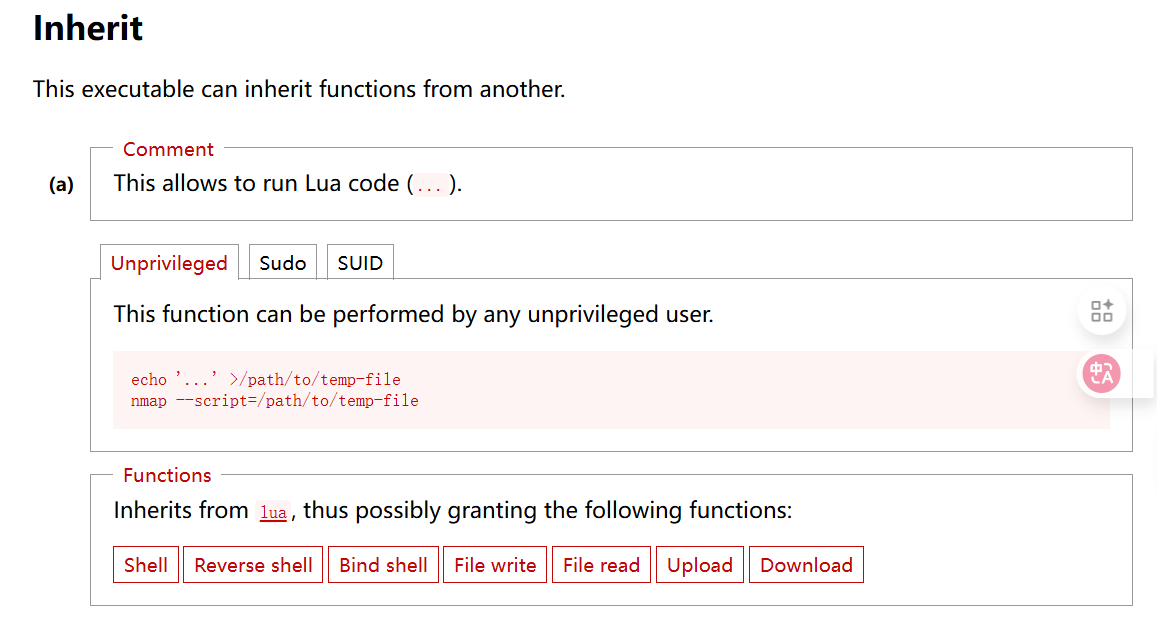
Task: Click the (a) example label
Action: (x=62, y=185)
